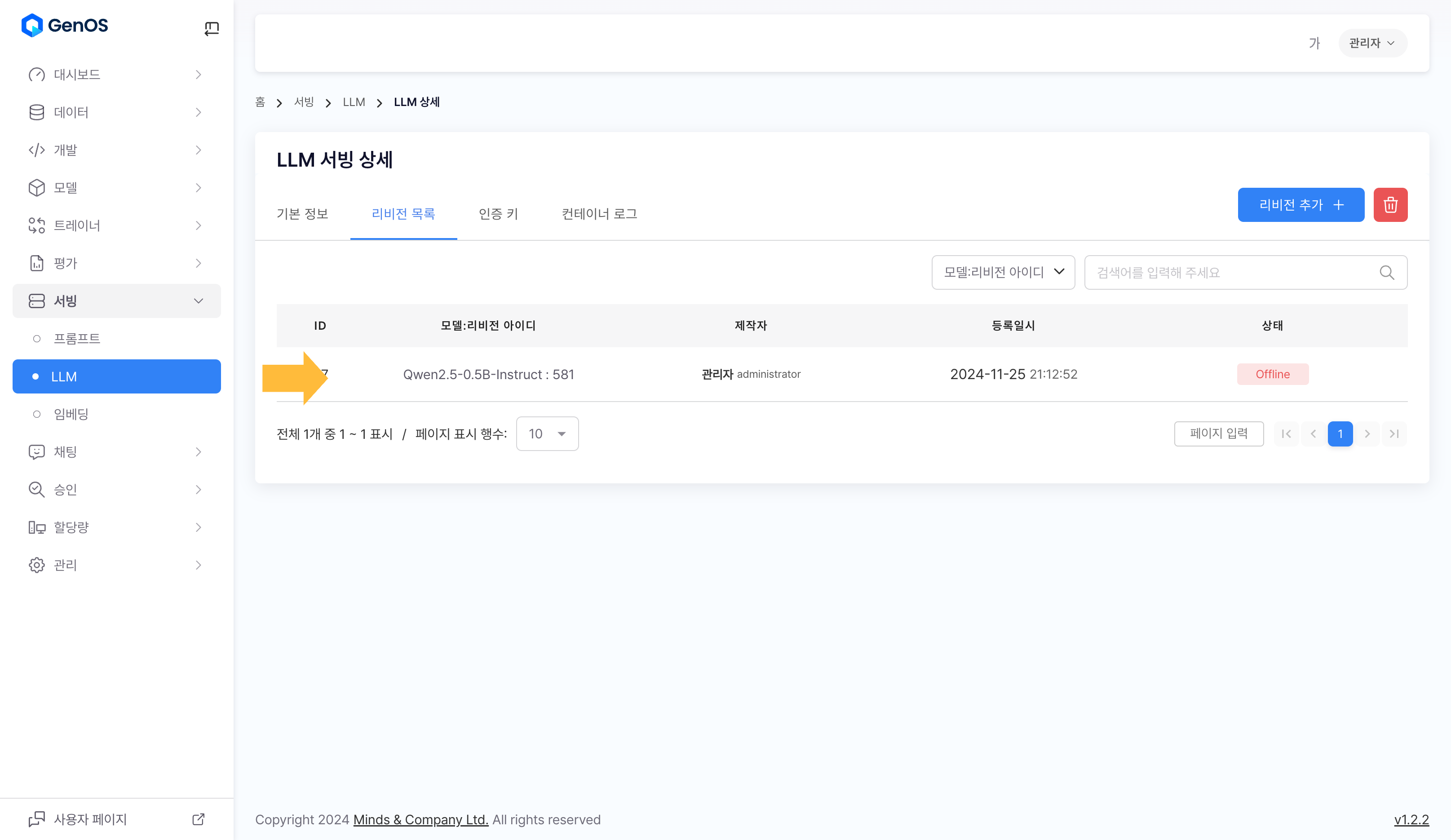Click the red trash delete icon
The width and height of the screenshot is (1451, 840).
[x=1389, y=205]
